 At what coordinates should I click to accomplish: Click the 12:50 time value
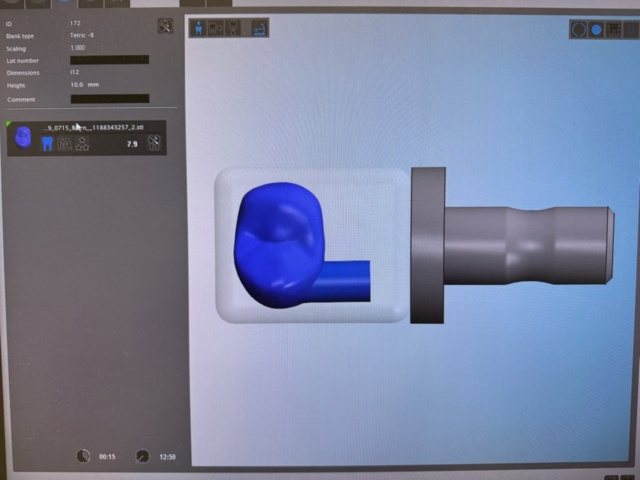167,457
